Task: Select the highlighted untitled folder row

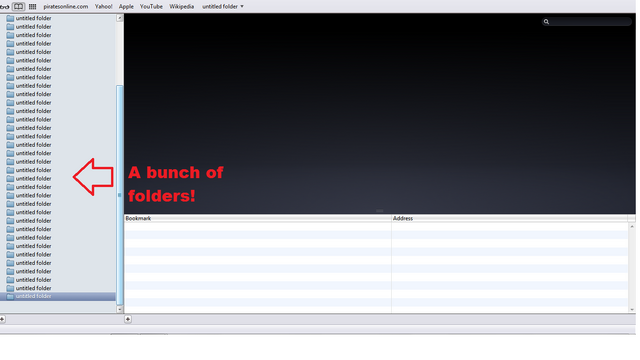Action: [58, 296]
